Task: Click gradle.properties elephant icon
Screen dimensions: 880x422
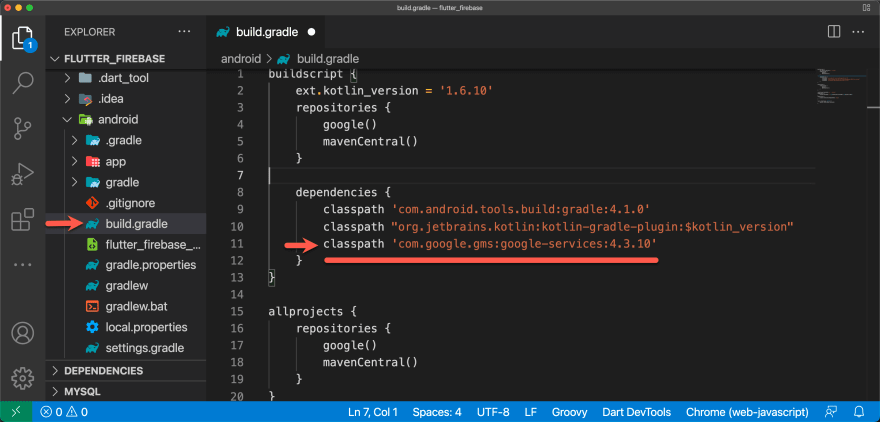Action: (92, 265)
